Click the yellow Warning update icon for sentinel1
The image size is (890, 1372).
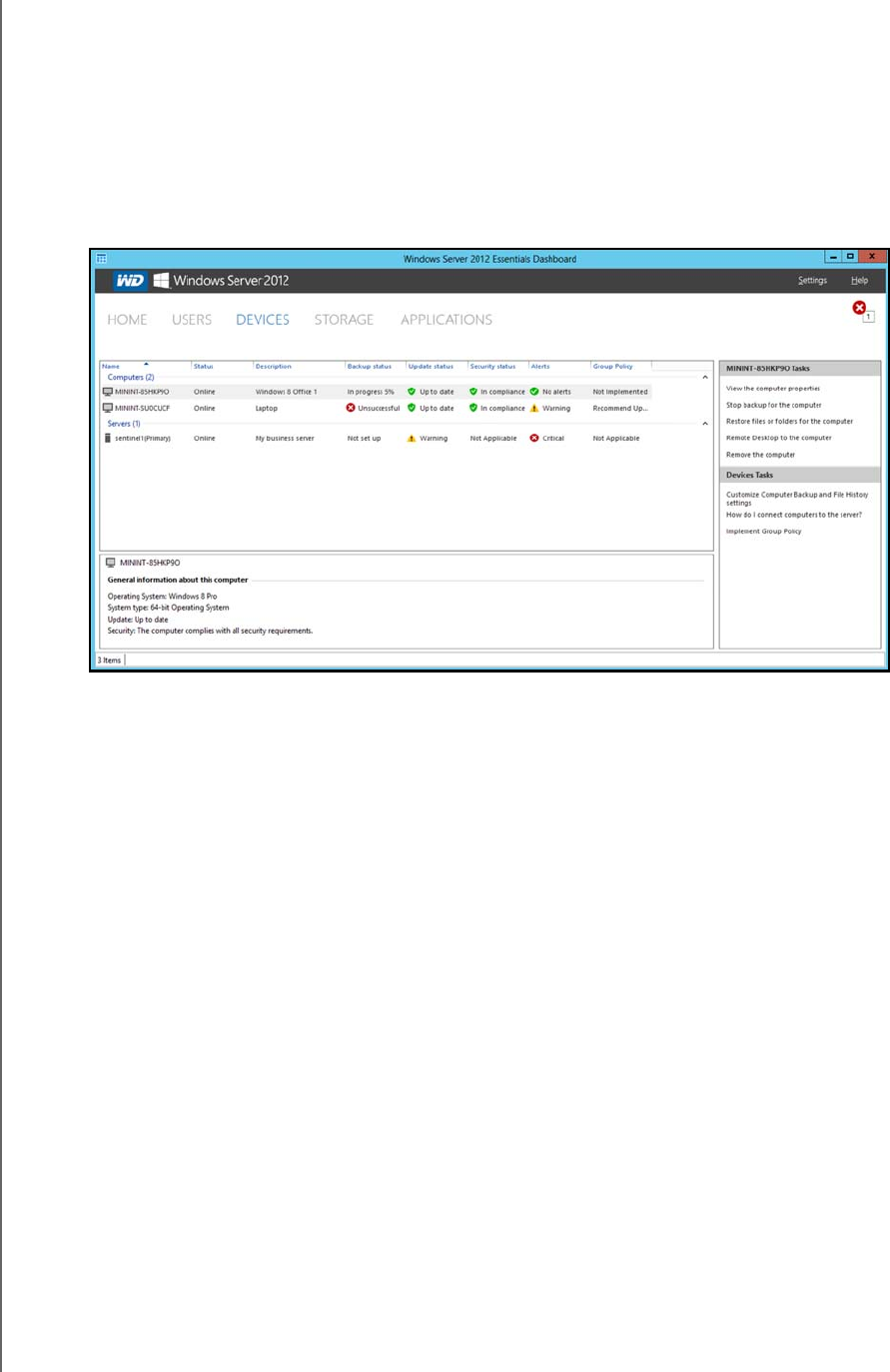click(x=412, y=439)
